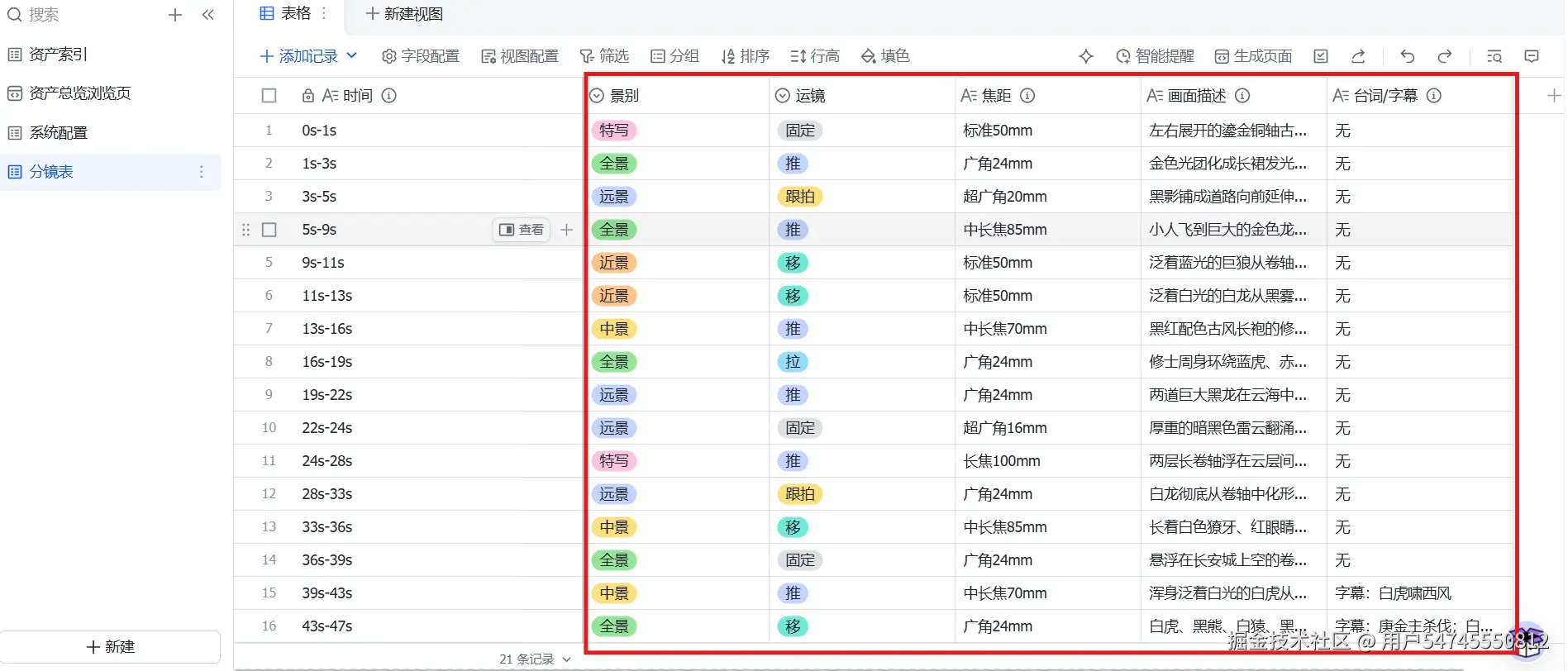Open the AI sparkle star icon
Viewport: 1568px width, 671px height.
[1086, 56]
